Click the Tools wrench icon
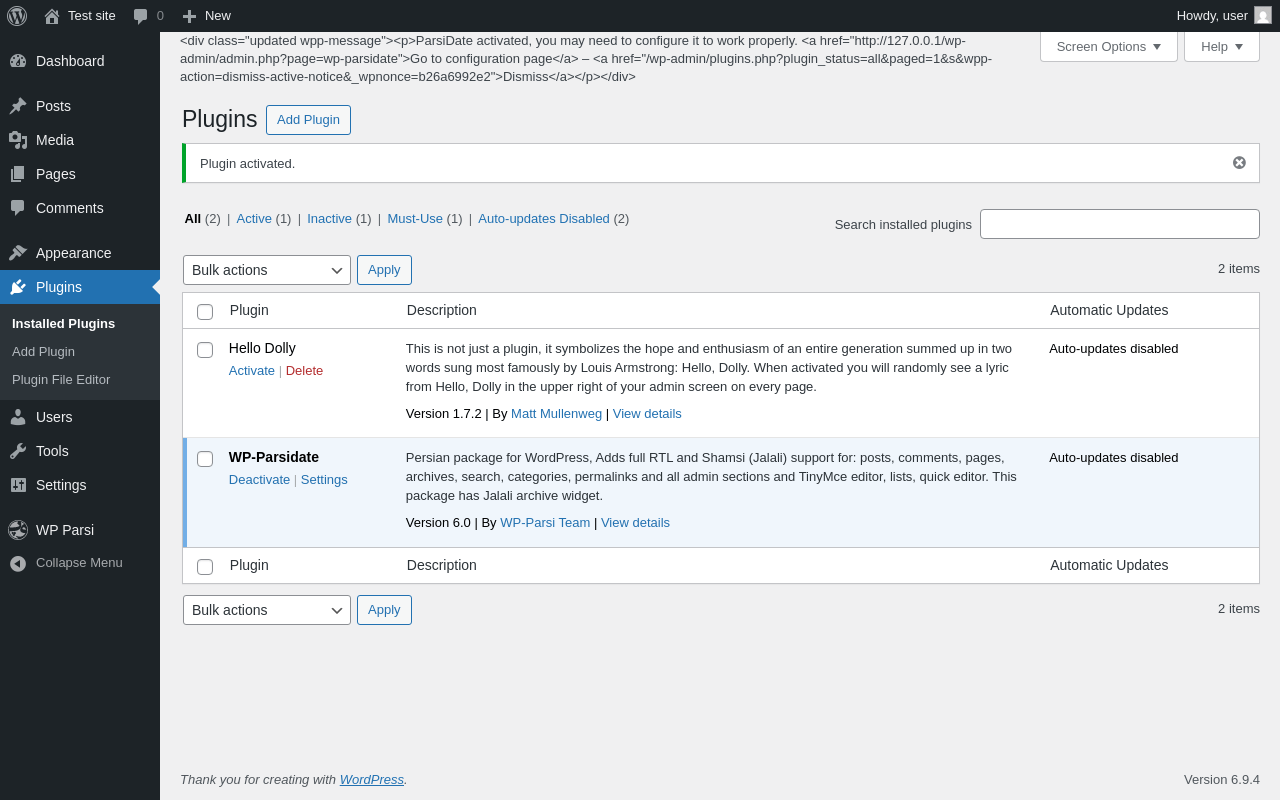This screenshot has width=1280, height=800. [18, 451]
